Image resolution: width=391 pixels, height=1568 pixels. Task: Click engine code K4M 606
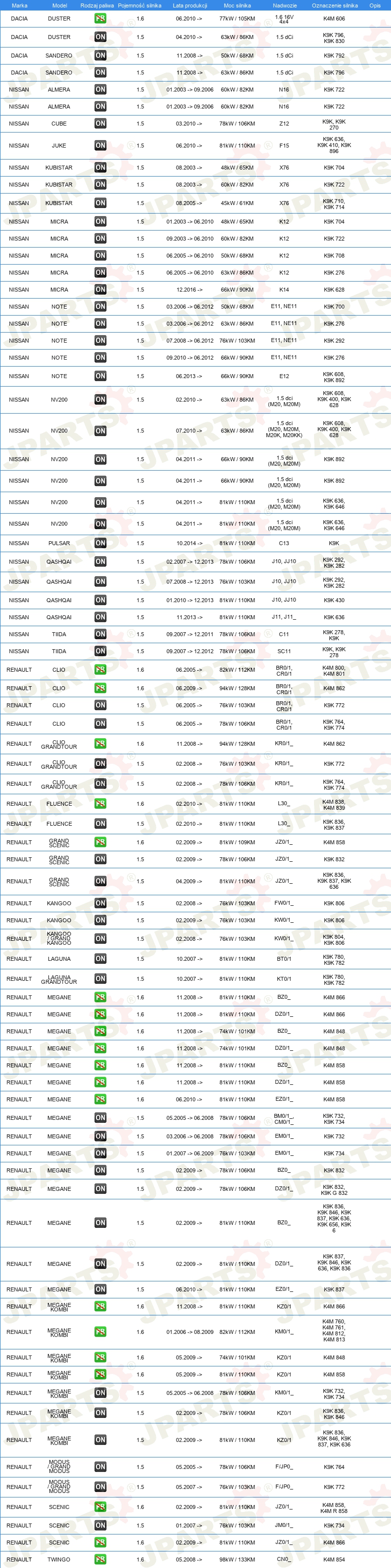point(334,19)
